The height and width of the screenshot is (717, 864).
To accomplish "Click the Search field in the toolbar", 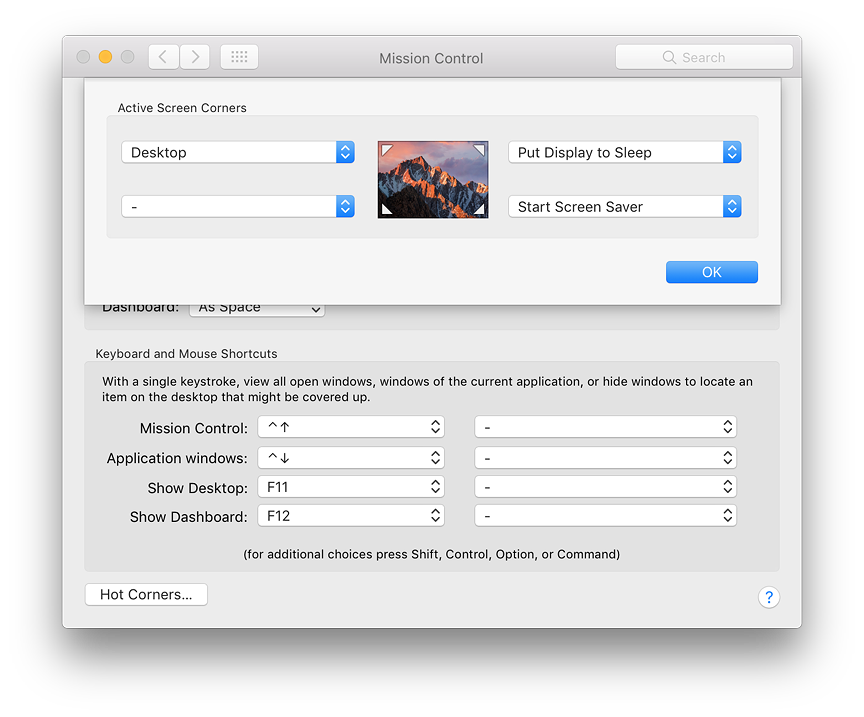I will pyautogui.click(x=704, y=57).
